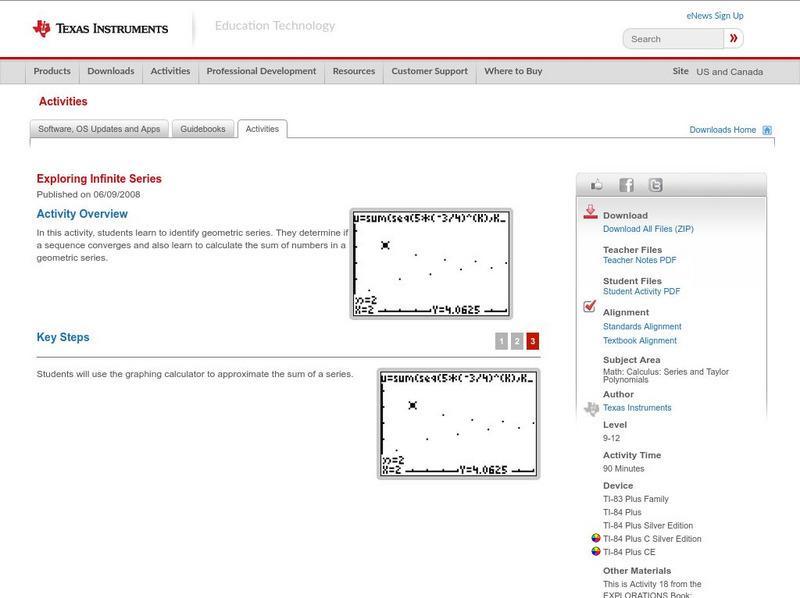The image size is (800, 598).
Task: Click the thumbs-up like icon
Action: click(596, 185)
